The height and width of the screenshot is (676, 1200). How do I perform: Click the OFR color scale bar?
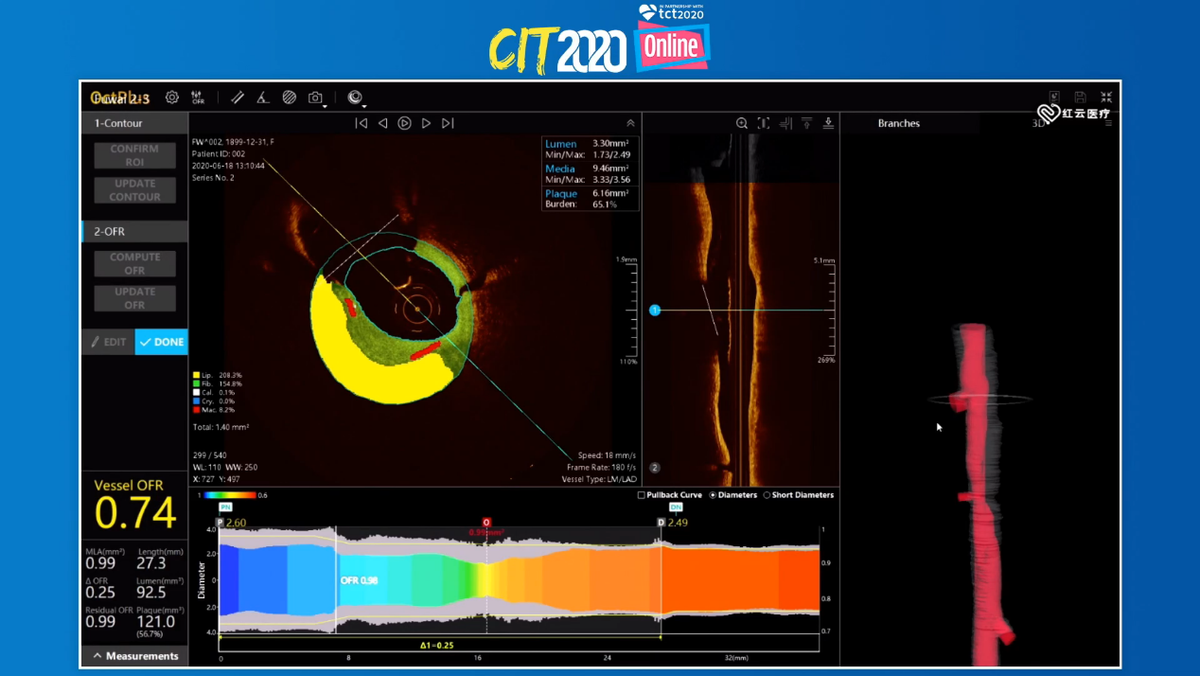pyautogui.click(x=229, y=495)
